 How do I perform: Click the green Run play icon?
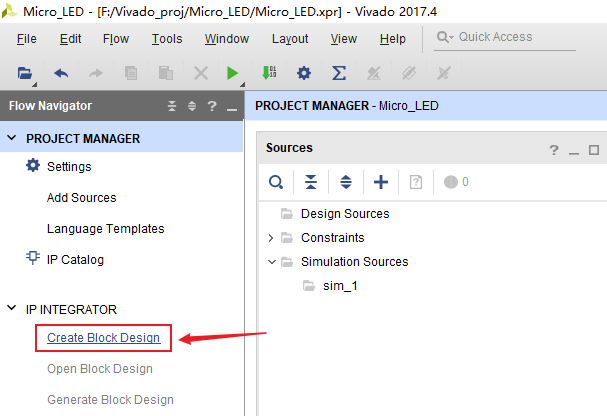pos(232,73)
